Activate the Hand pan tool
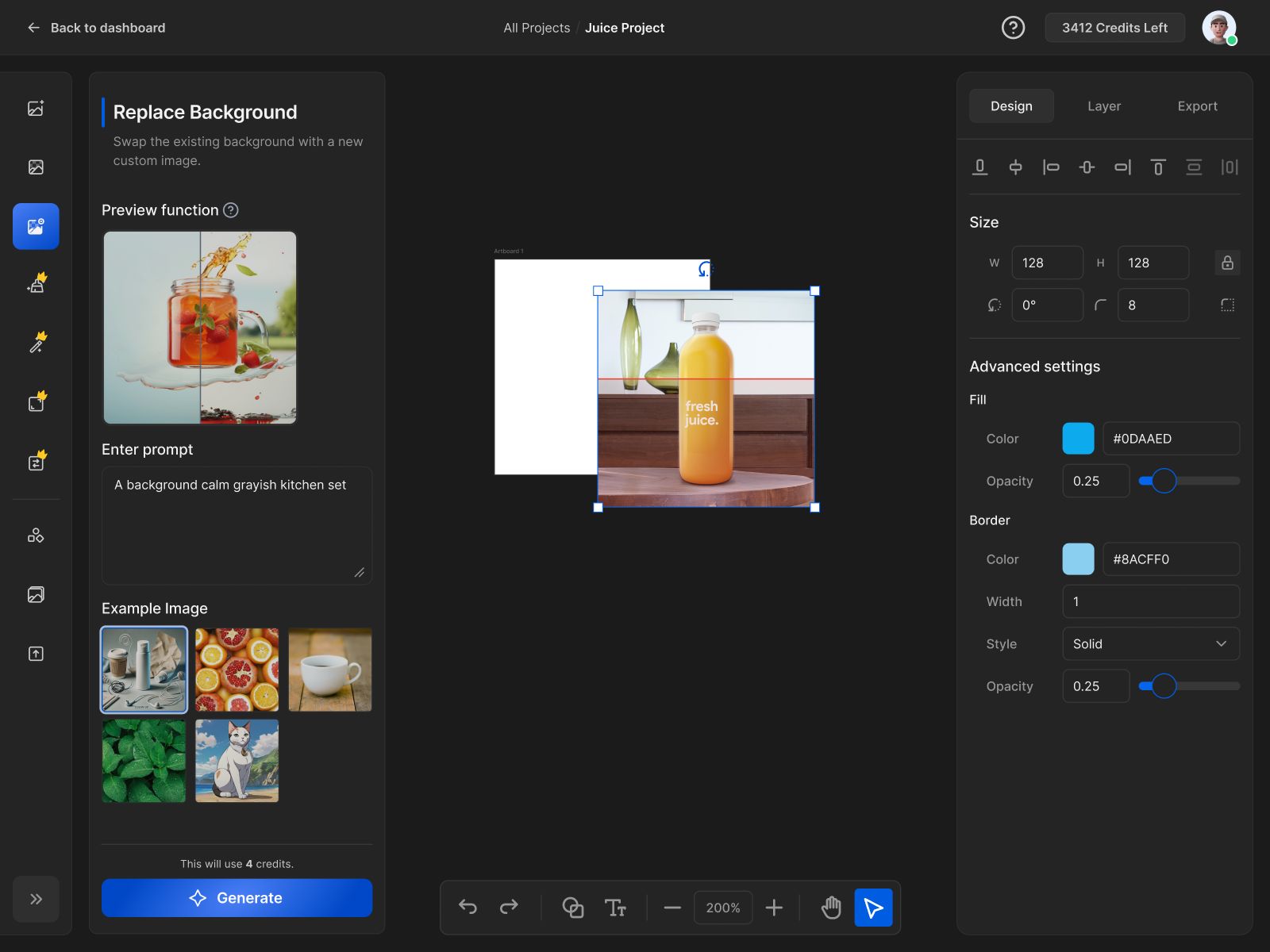1270x952 pixels. (x=831, y=907)
